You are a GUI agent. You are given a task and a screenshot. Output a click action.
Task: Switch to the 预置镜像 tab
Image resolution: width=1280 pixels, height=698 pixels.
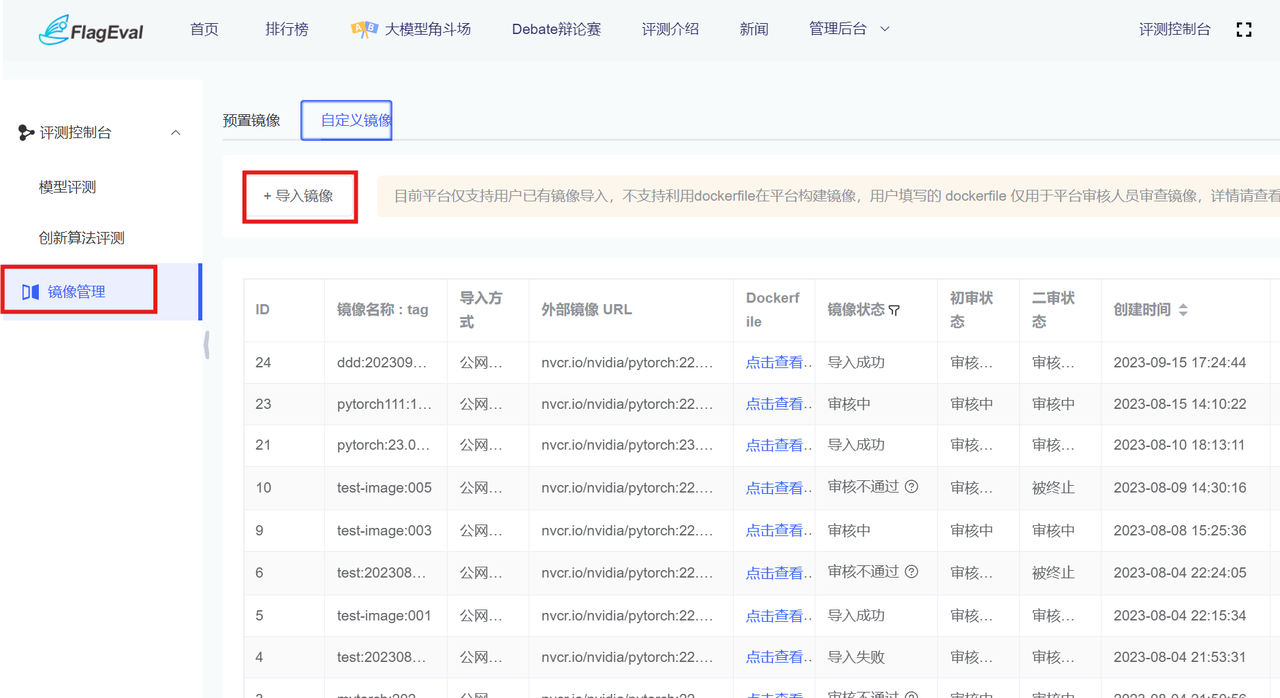click(251, 120)
